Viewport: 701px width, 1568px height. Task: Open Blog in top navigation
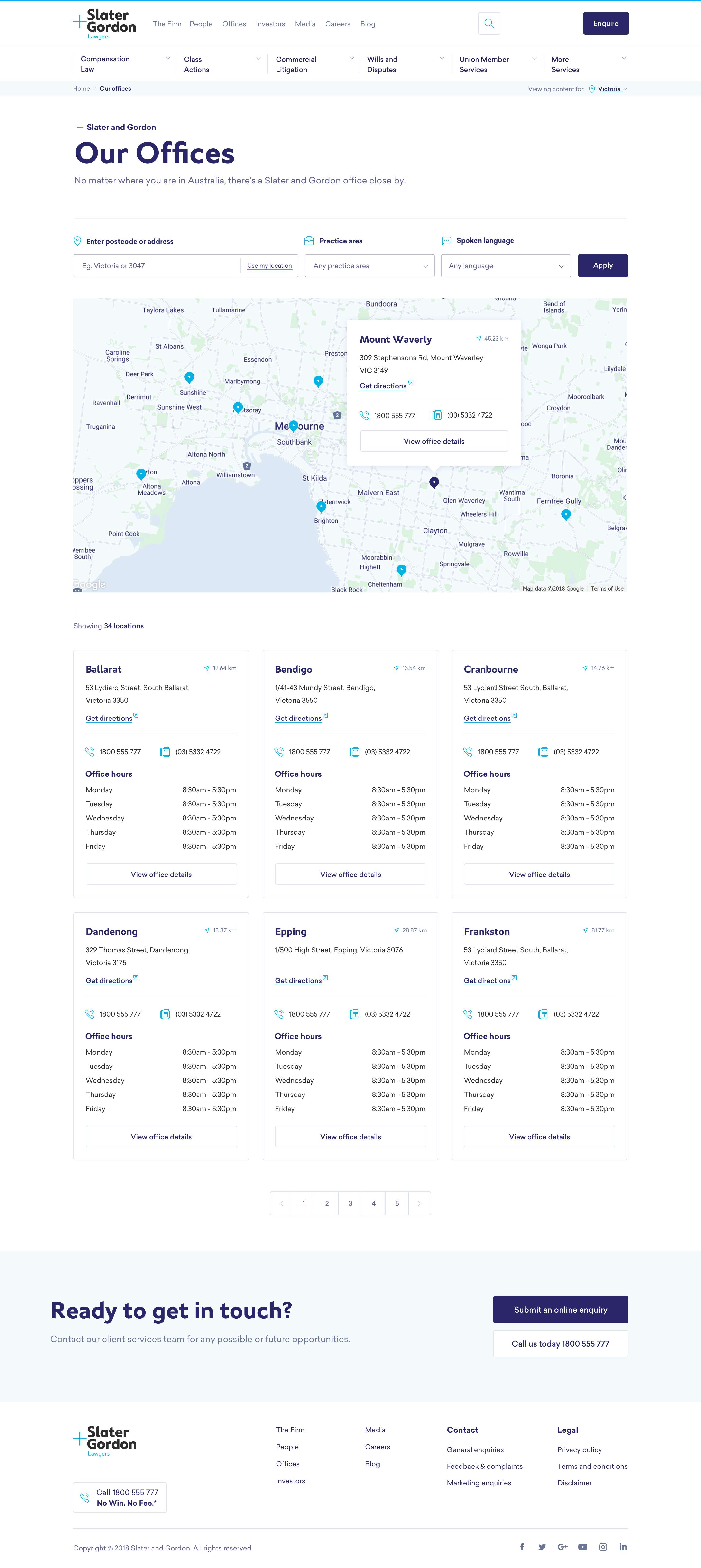(368, 24)
